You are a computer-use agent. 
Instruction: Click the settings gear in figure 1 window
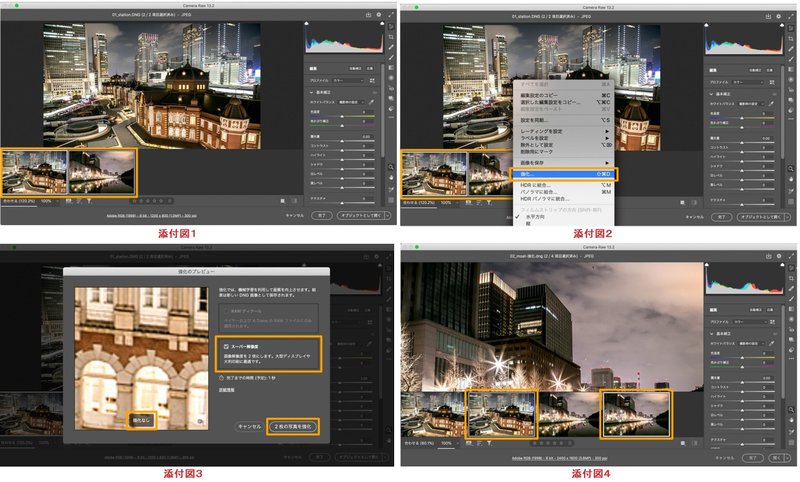point(379,14)
